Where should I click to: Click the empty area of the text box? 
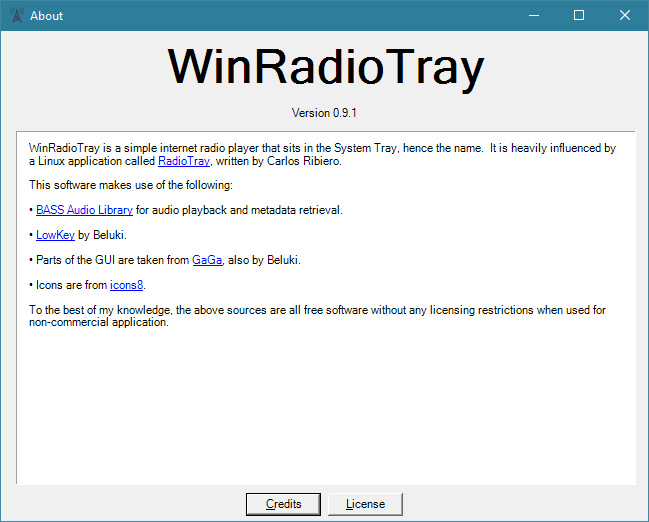325,410
